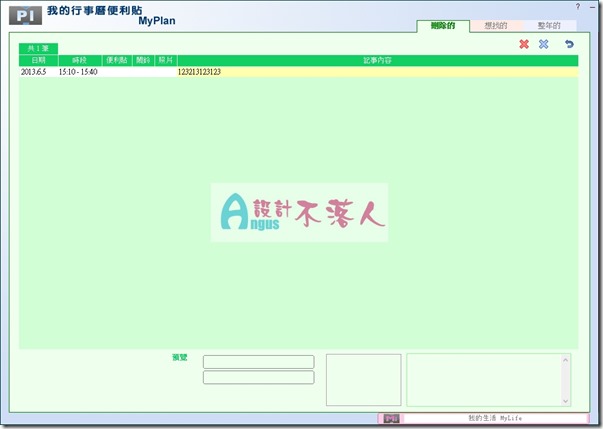Switch to the 刪除的 tab
Screen dimensions: 603x429
click(442, 25)
